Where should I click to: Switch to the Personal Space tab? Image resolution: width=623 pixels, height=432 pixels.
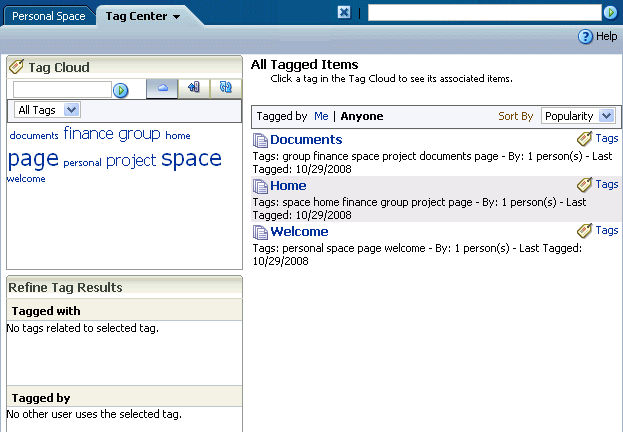click(49, 16)
